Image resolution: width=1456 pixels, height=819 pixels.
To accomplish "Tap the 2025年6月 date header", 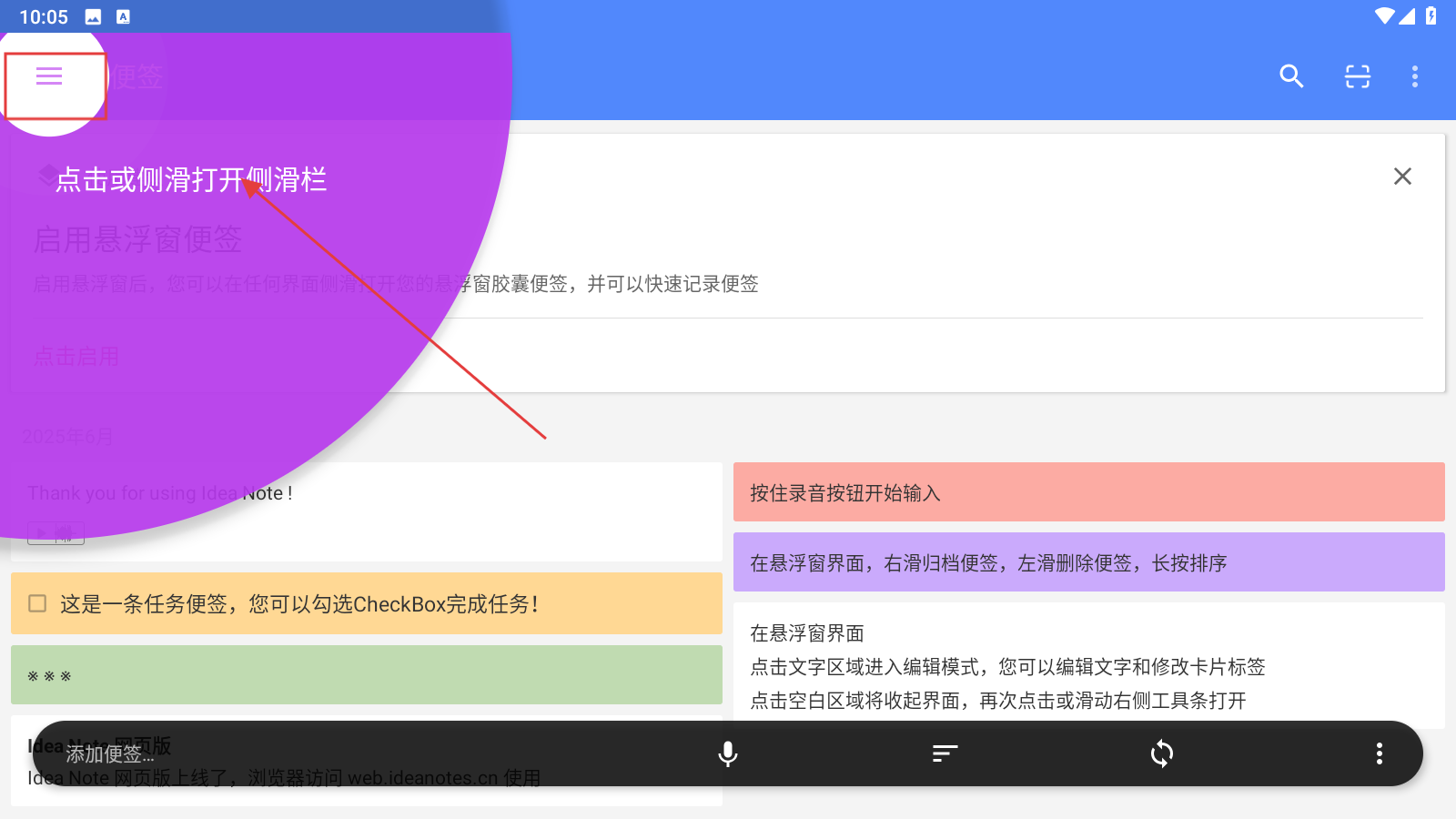I will click(x=67, y=437).
